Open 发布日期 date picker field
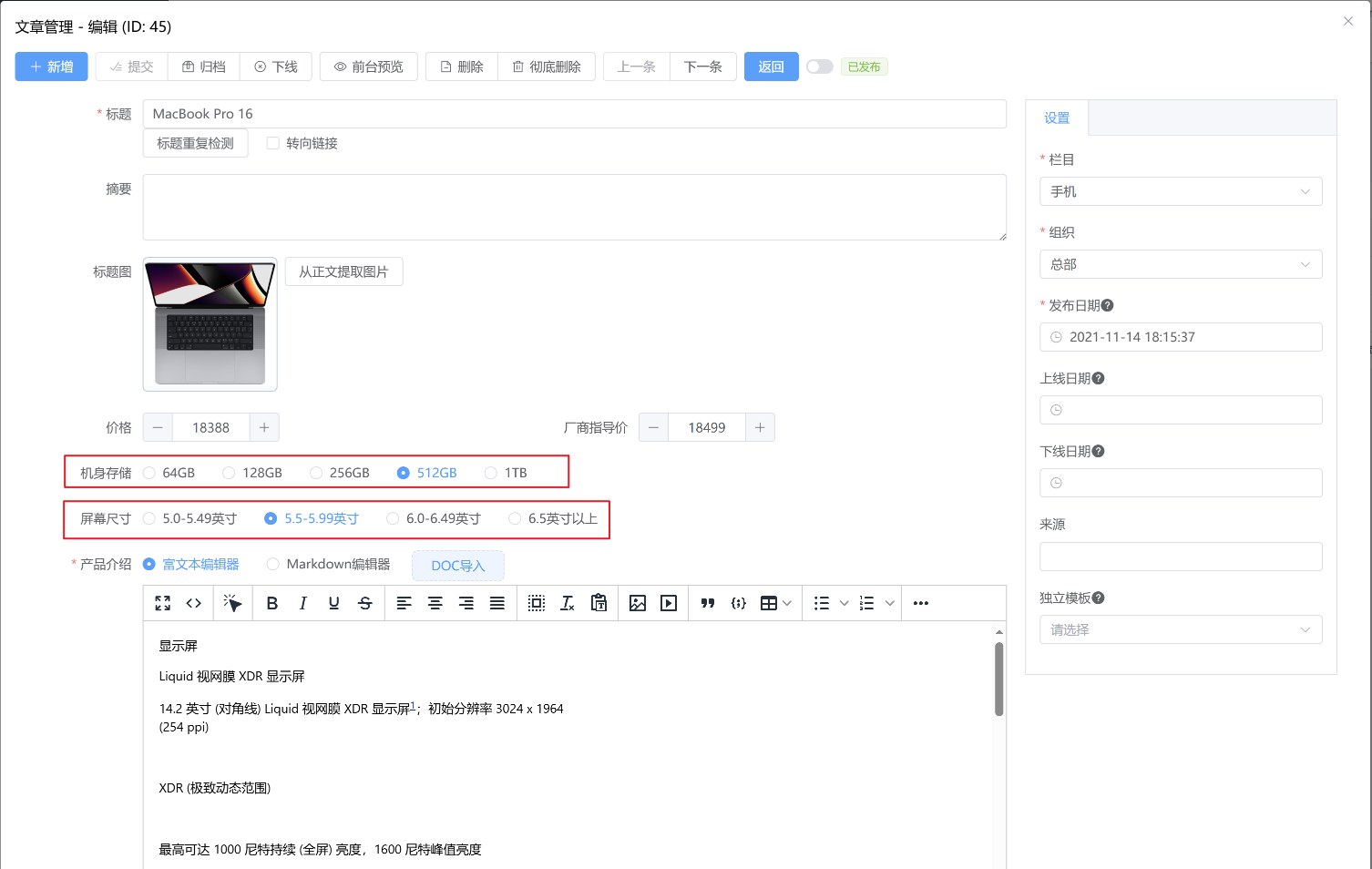Image resolution: width=1372 pixels, height=869 pixels. (x=1181, y=337)
